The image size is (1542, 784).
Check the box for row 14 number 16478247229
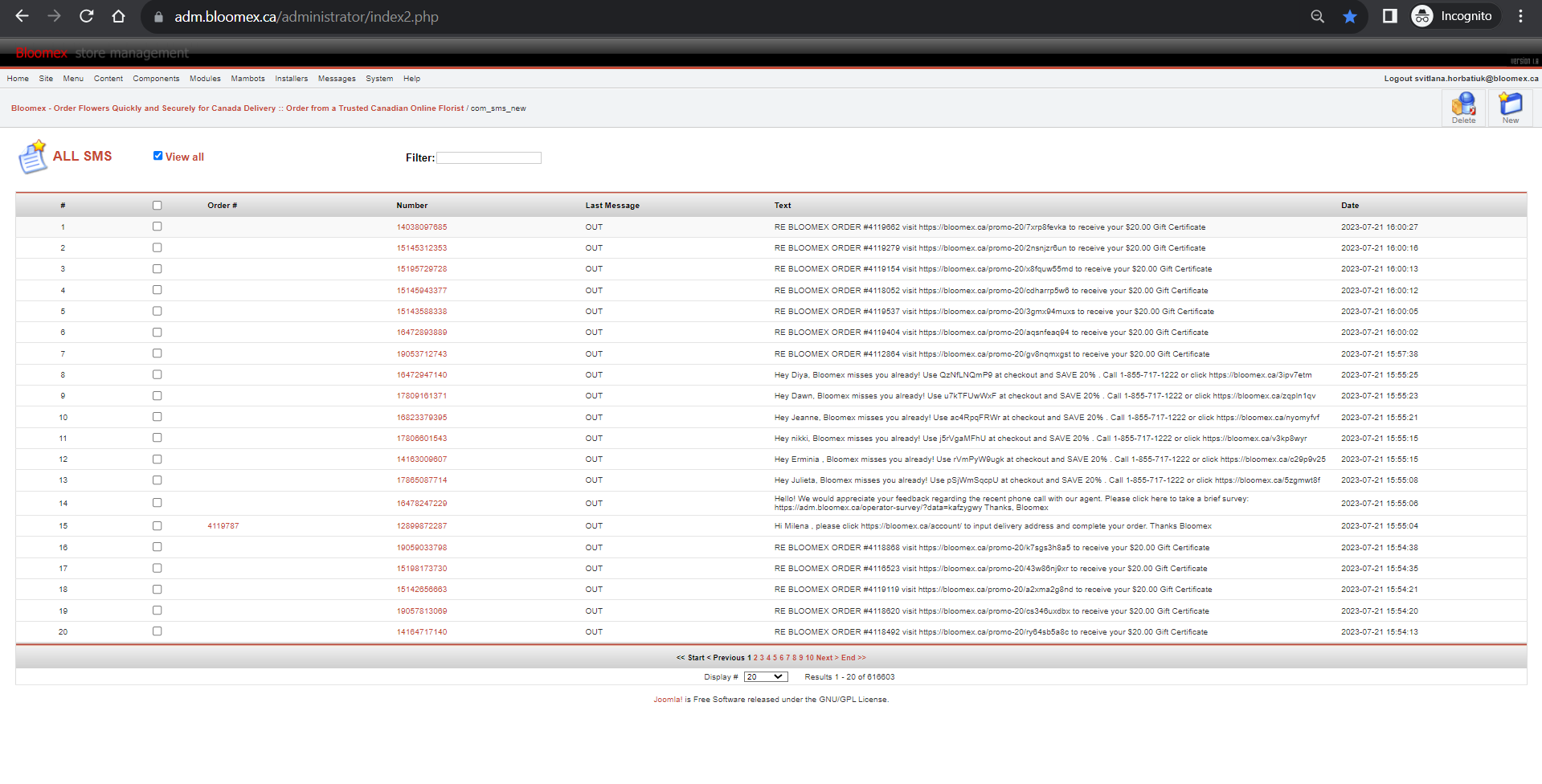click(x=157, y=503)
